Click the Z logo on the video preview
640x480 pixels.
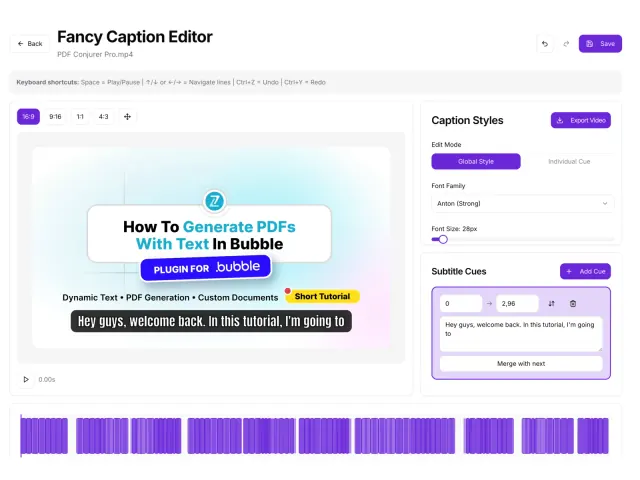tap(214, 201)
